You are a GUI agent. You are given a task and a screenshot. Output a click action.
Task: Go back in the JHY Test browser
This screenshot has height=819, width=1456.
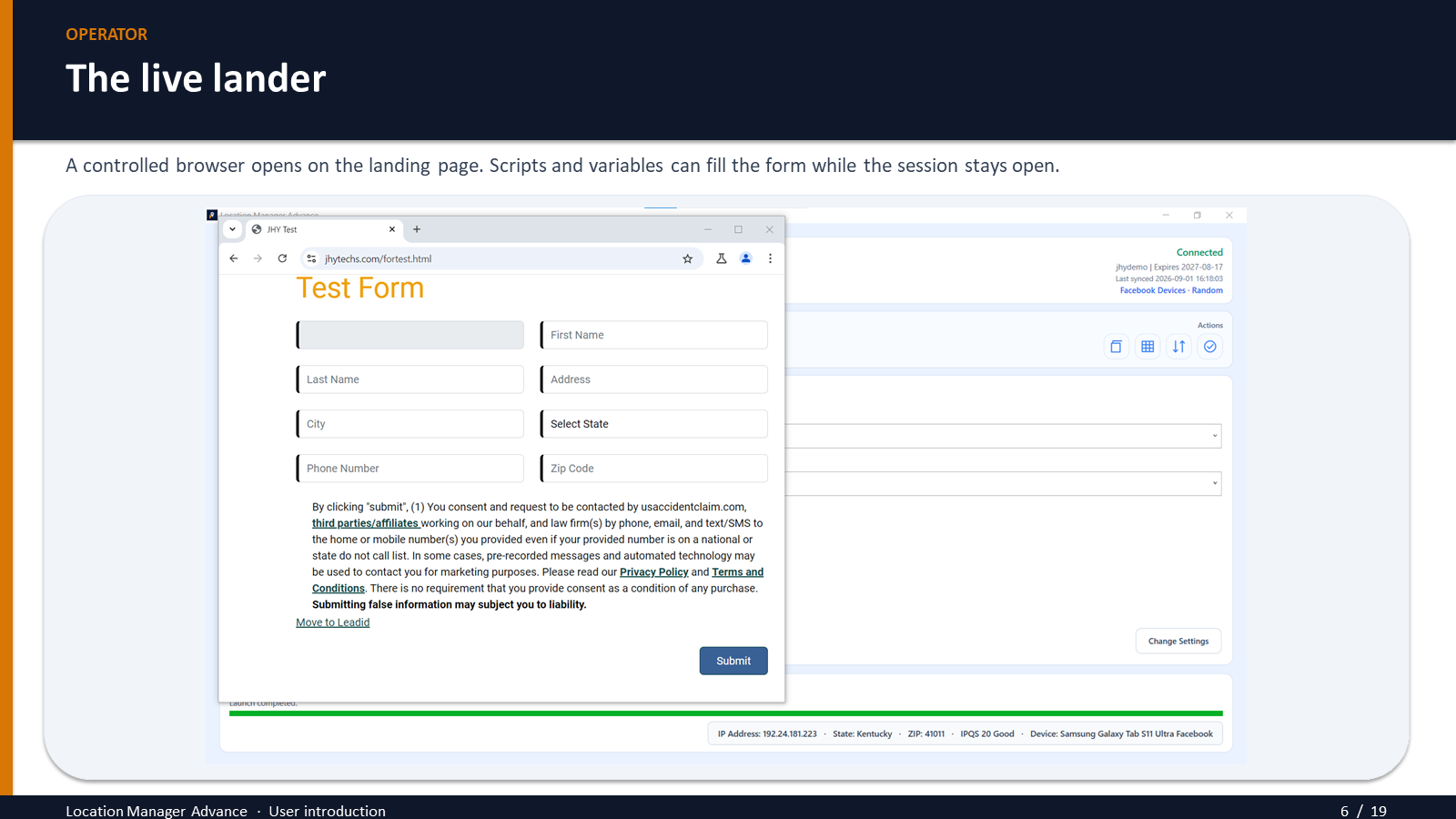(234, 258)
